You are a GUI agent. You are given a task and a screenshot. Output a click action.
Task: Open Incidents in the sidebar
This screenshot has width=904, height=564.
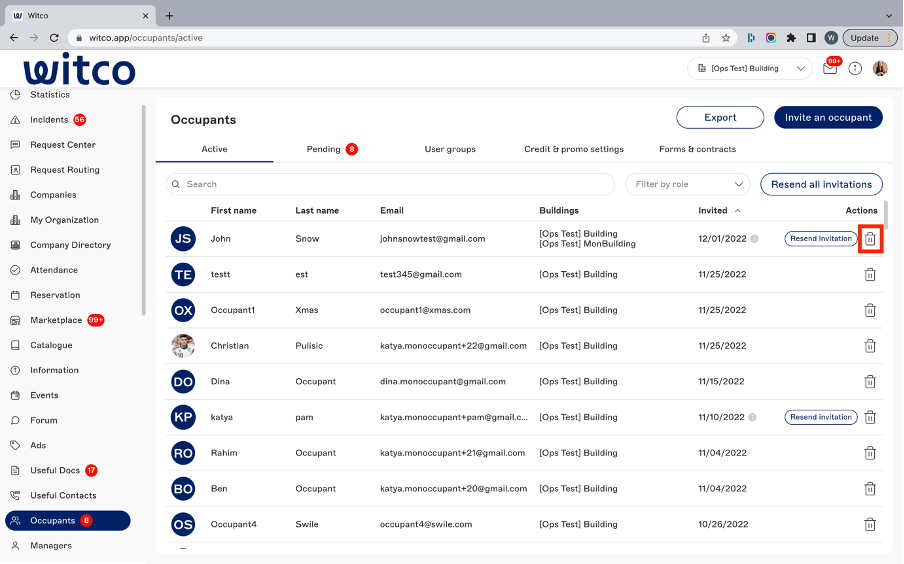click(49, 120)
